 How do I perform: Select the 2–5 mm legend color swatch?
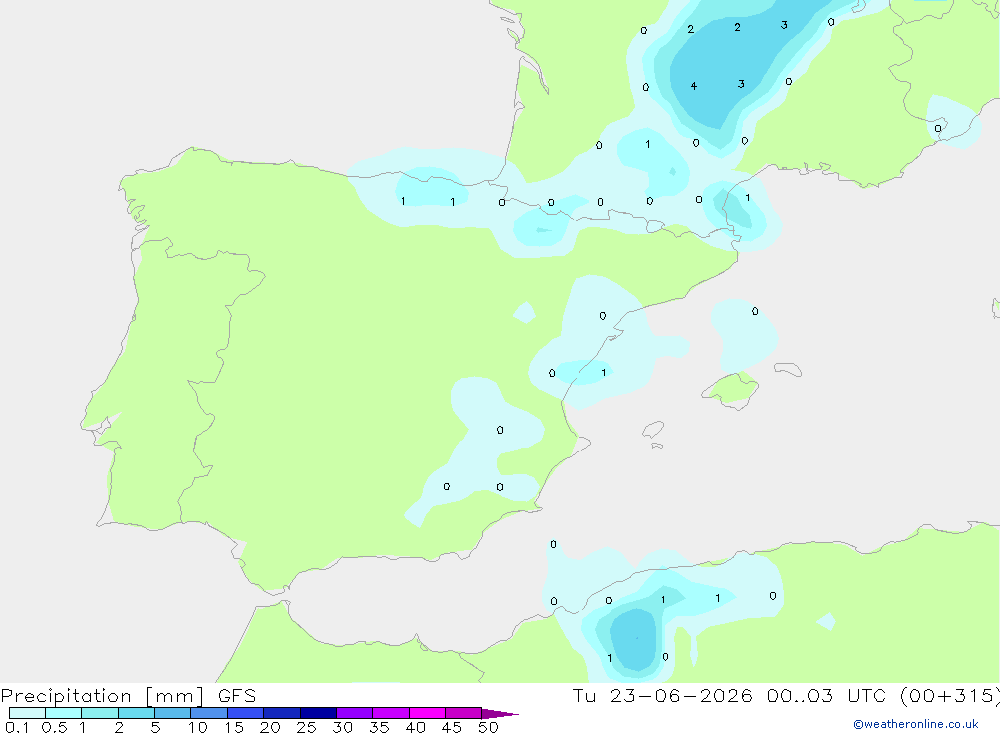point(136,713)
